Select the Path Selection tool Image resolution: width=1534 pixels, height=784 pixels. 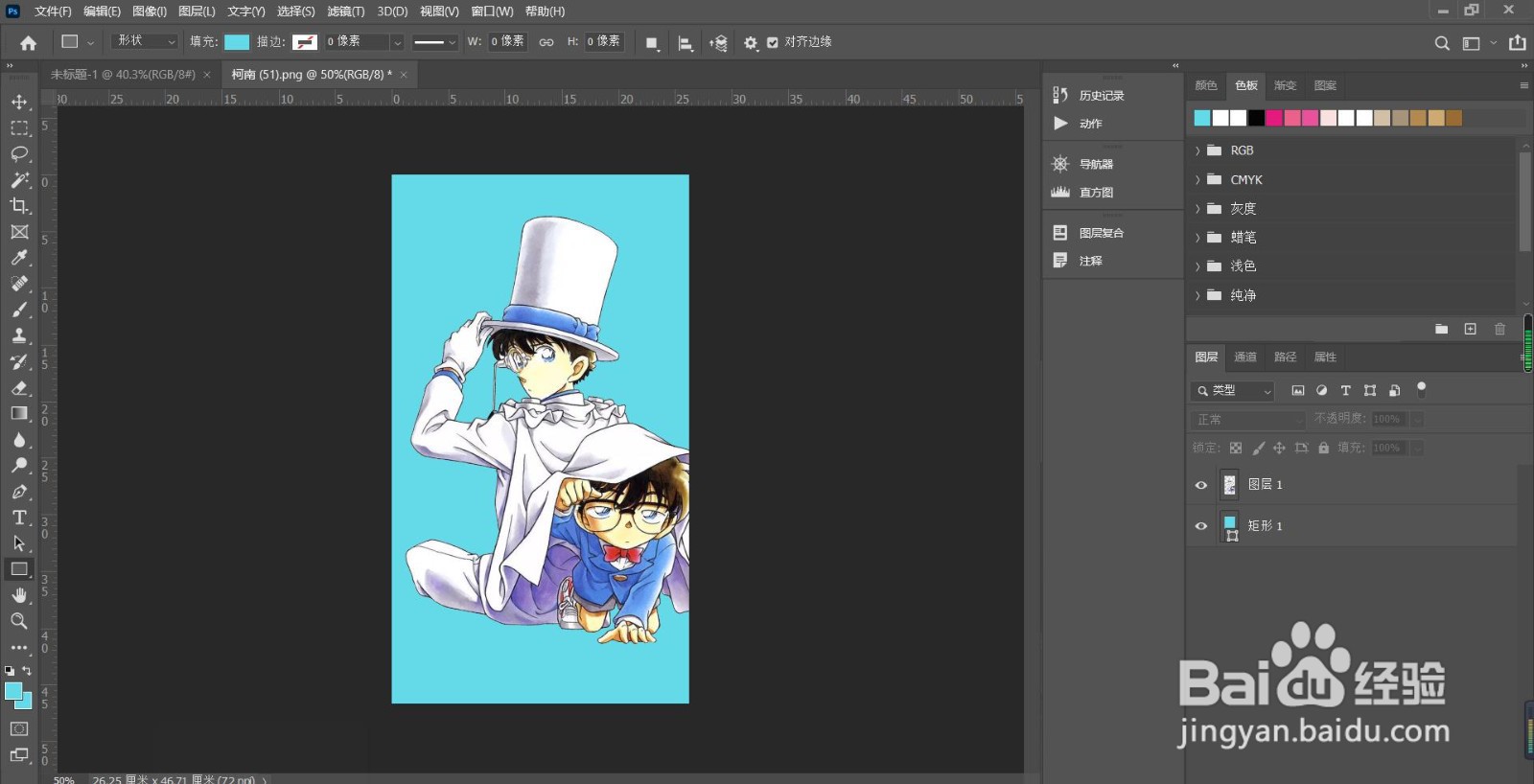(19, 543)
